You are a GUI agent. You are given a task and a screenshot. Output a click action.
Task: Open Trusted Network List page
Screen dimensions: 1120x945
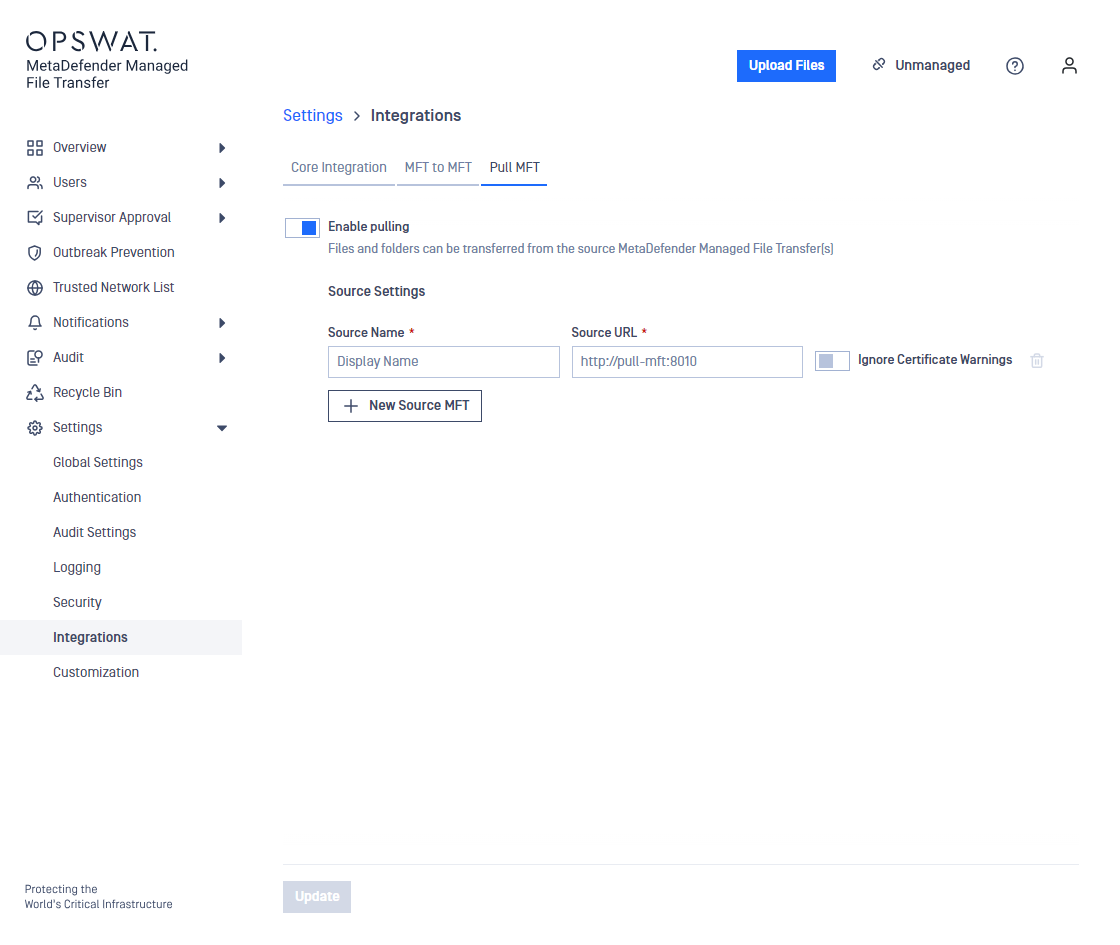[x=114, y=288]
